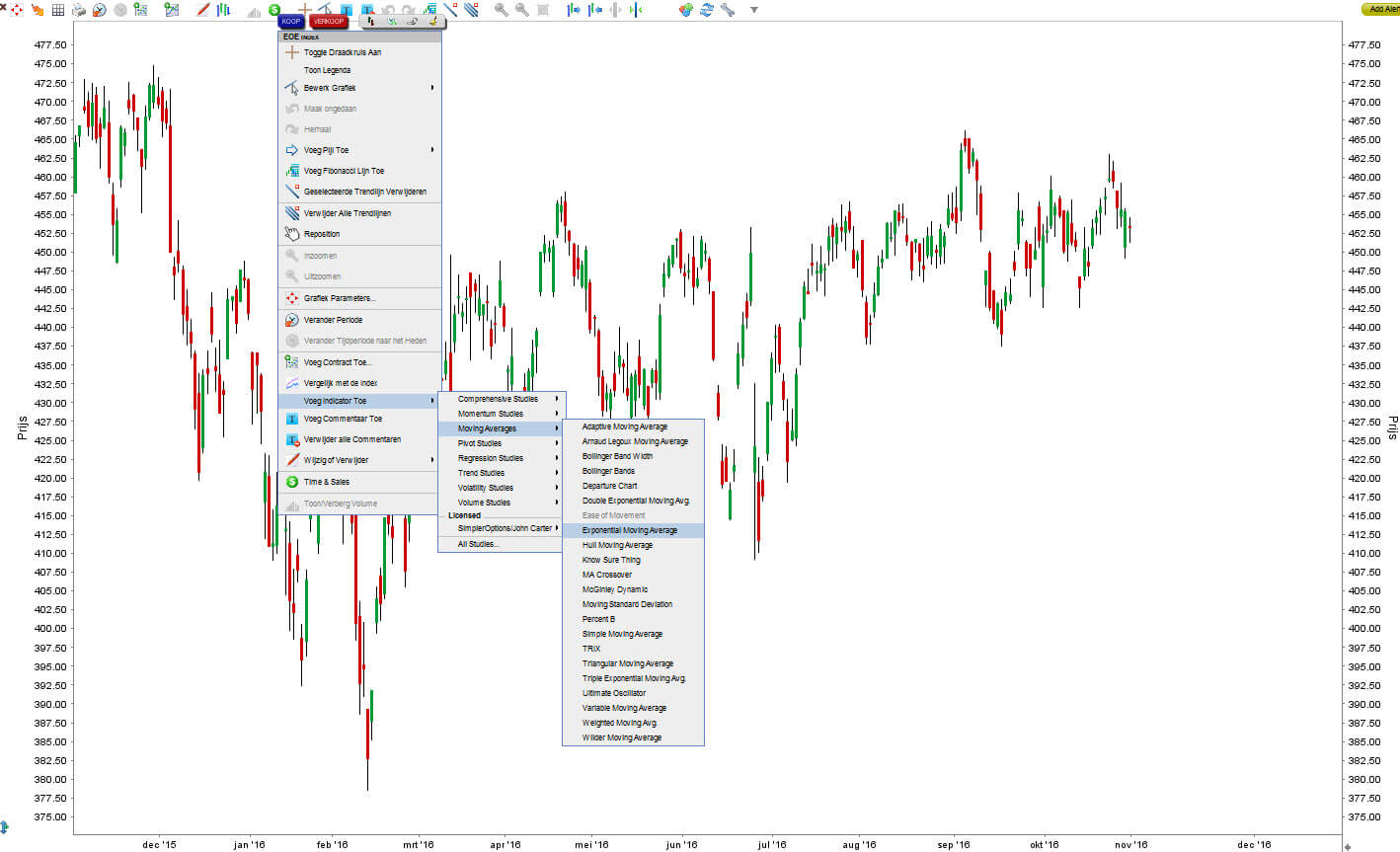The image size is (1400, 852).
Task: Expand the Voeg Pijl Toe submenu
Action: (x=359, y=150)
